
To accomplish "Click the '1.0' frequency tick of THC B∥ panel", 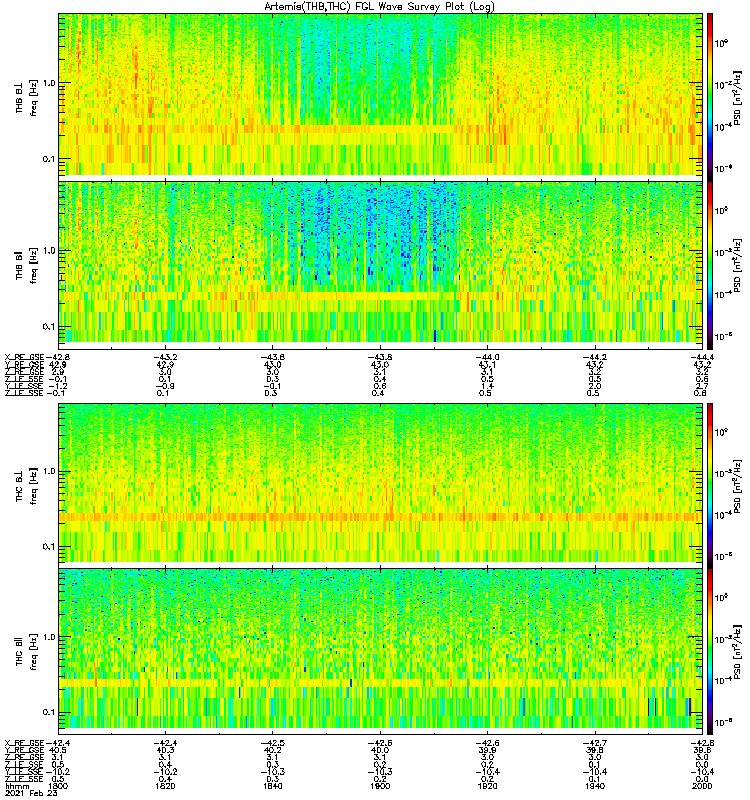I will (x=49, y=637).
